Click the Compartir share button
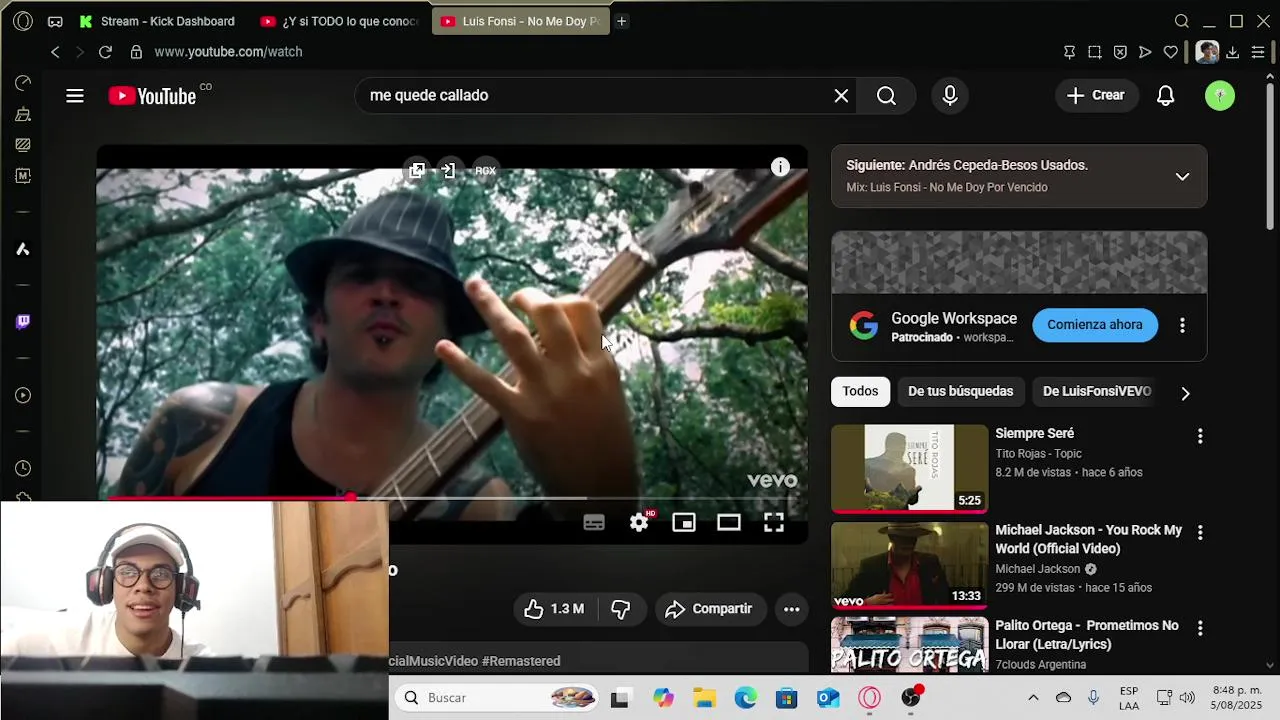The height and width of the screenshot is (720, 1280). [x=709, y=609]
